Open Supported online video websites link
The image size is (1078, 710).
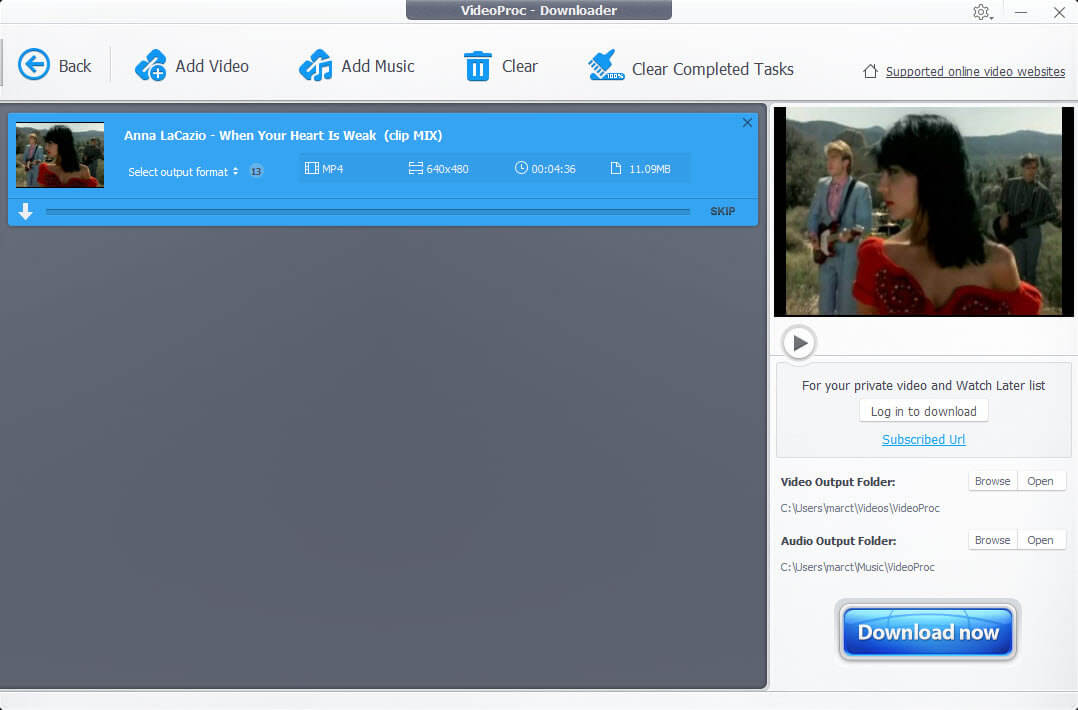click(975, 71)
